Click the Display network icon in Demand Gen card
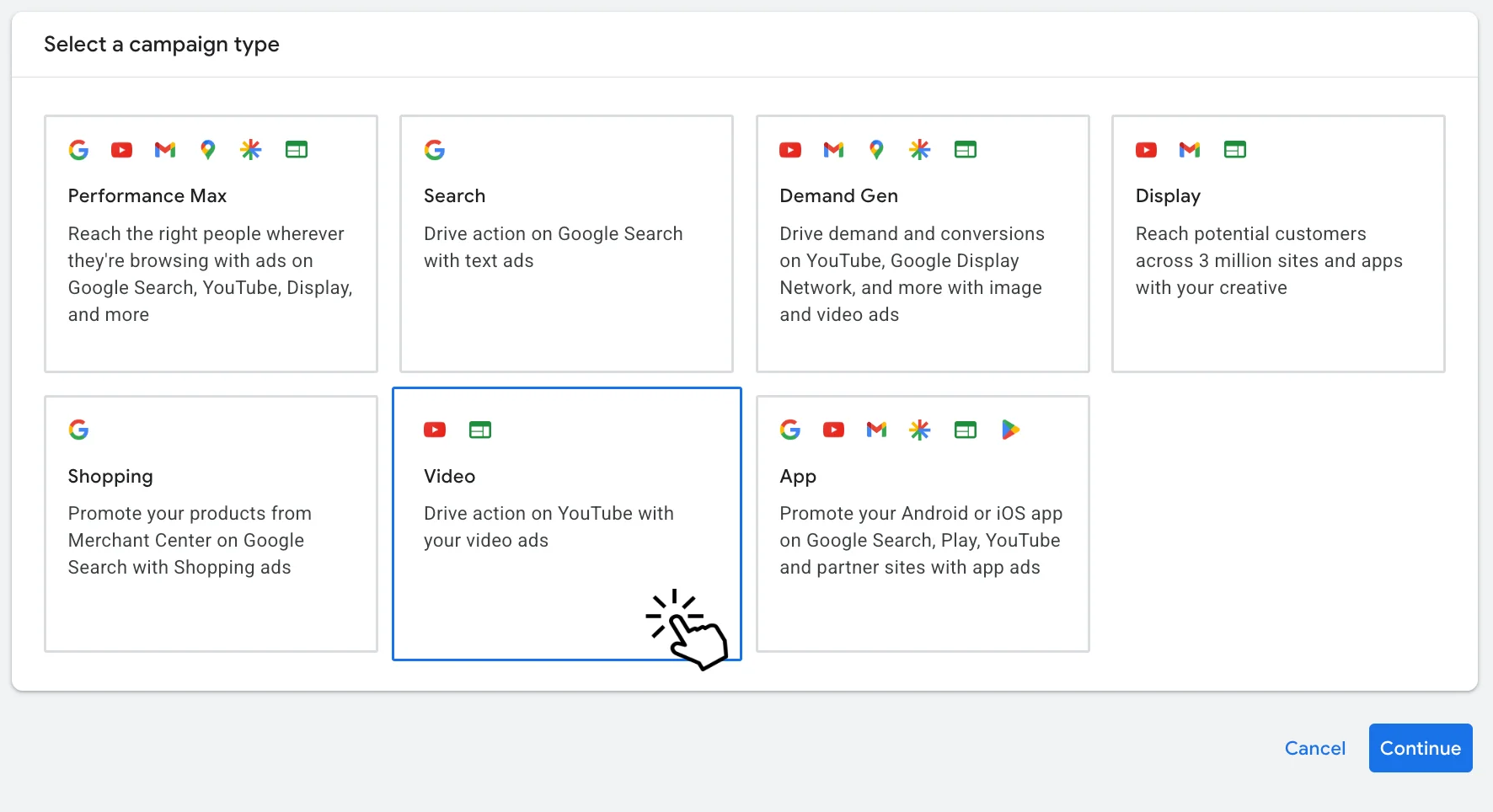Viewport: 1493px width, 812px height. click(966, 150)
